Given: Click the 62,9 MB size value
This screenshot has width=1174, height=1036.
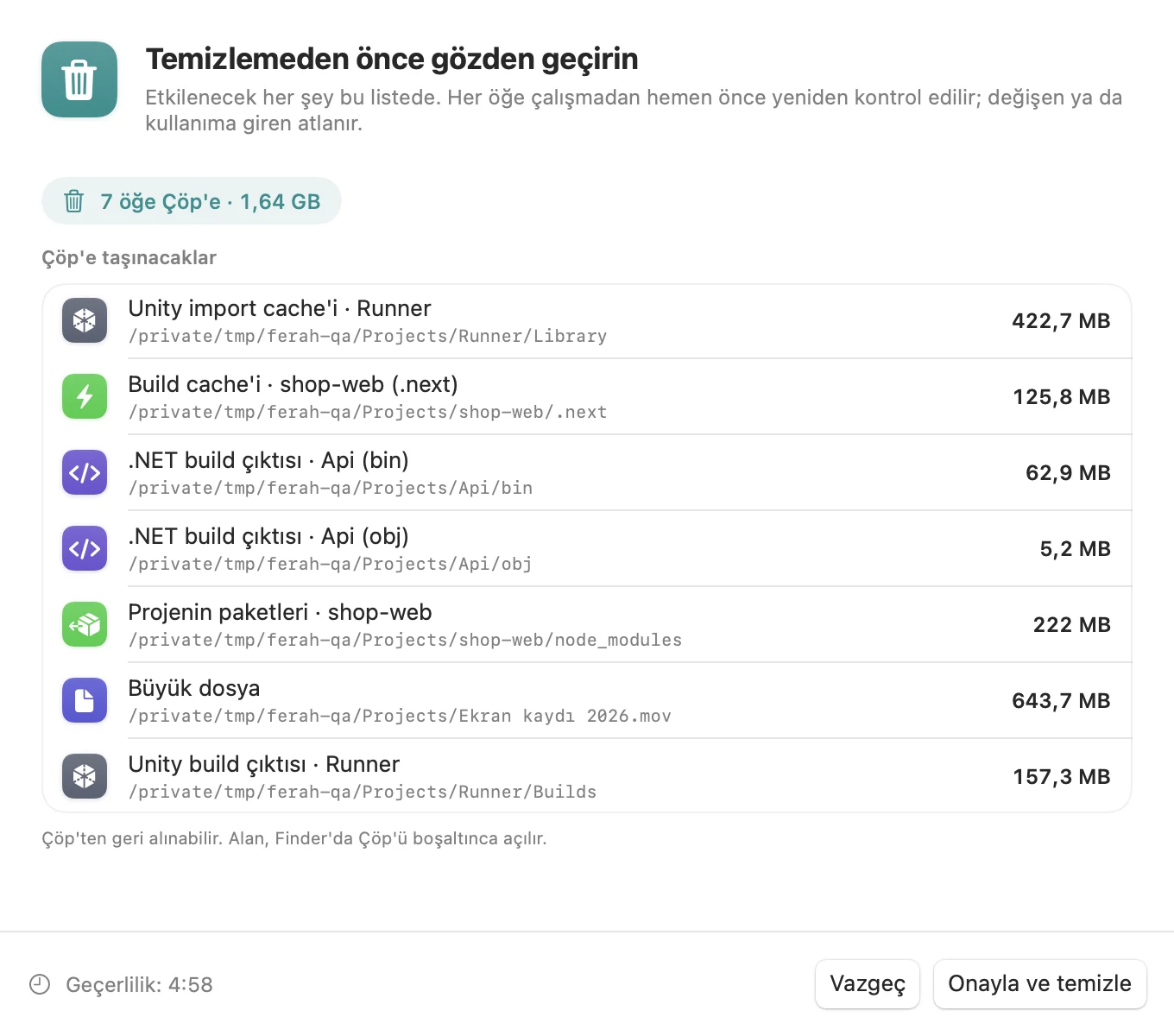Looking at the screenshot, I should (x=1068, y=473).
